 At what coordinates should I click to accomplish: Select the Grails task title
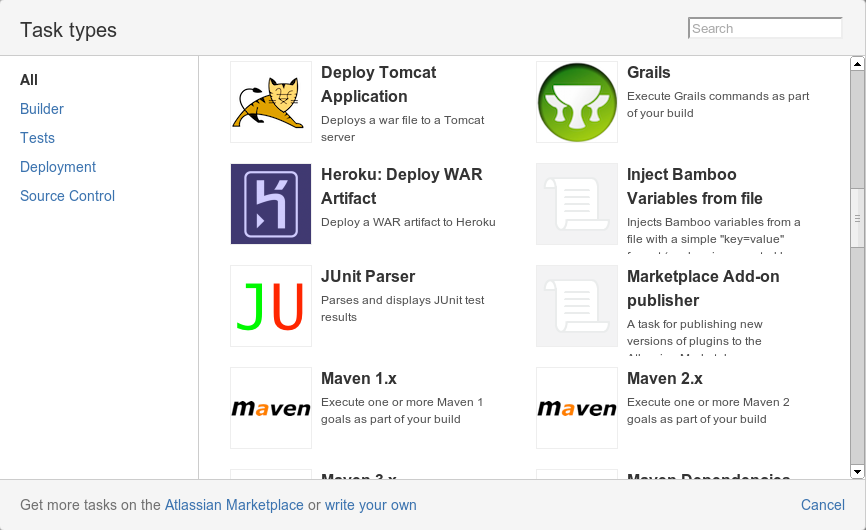click(648, 72)
